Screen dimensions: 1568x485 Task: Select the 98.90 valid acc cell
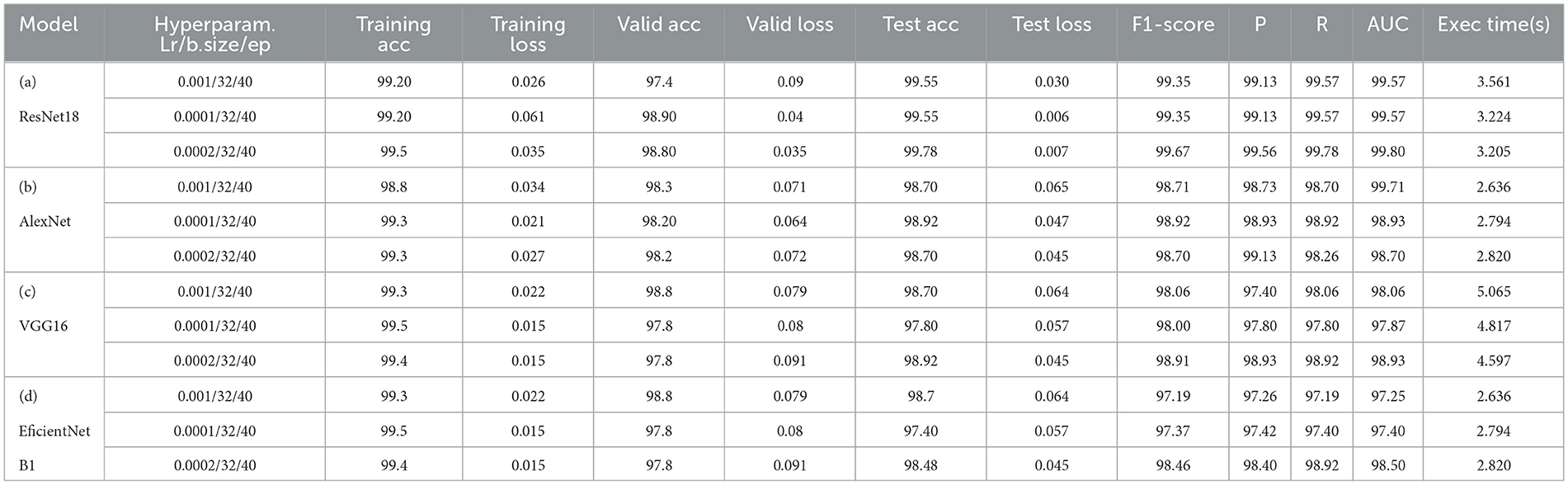[x=659, y=116]
